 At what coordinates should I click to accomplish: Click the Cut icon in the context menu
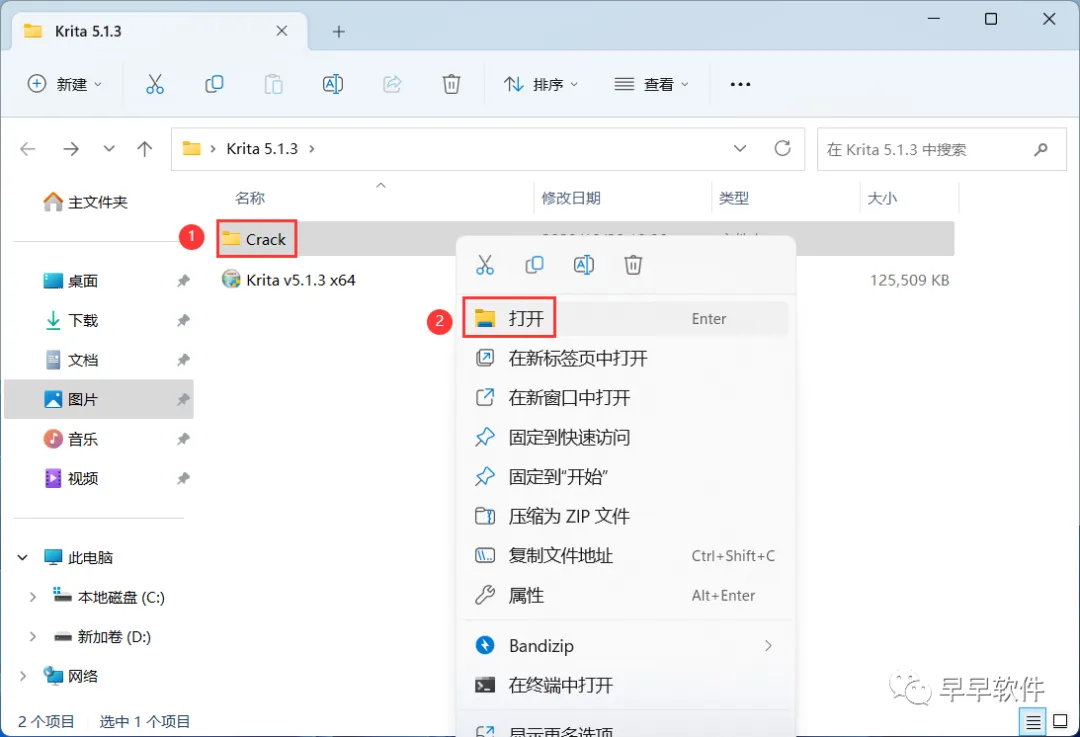[485, 265]
